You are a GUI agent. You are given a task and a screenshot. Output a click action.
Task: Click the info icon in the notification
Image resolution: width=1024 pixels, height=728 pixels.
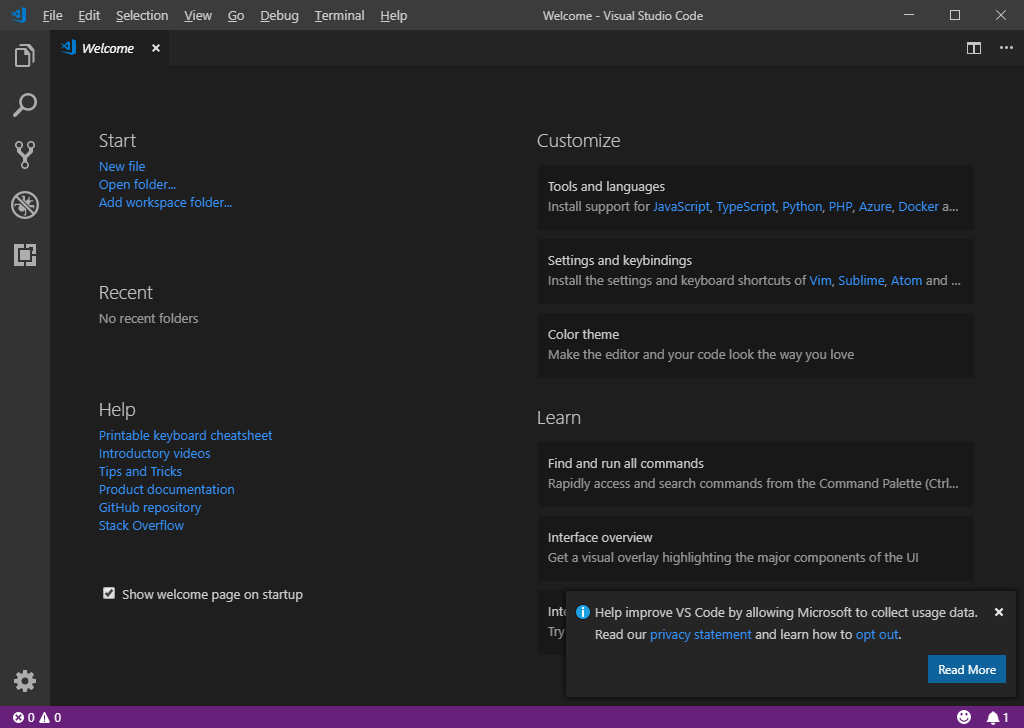coord(583,612)
